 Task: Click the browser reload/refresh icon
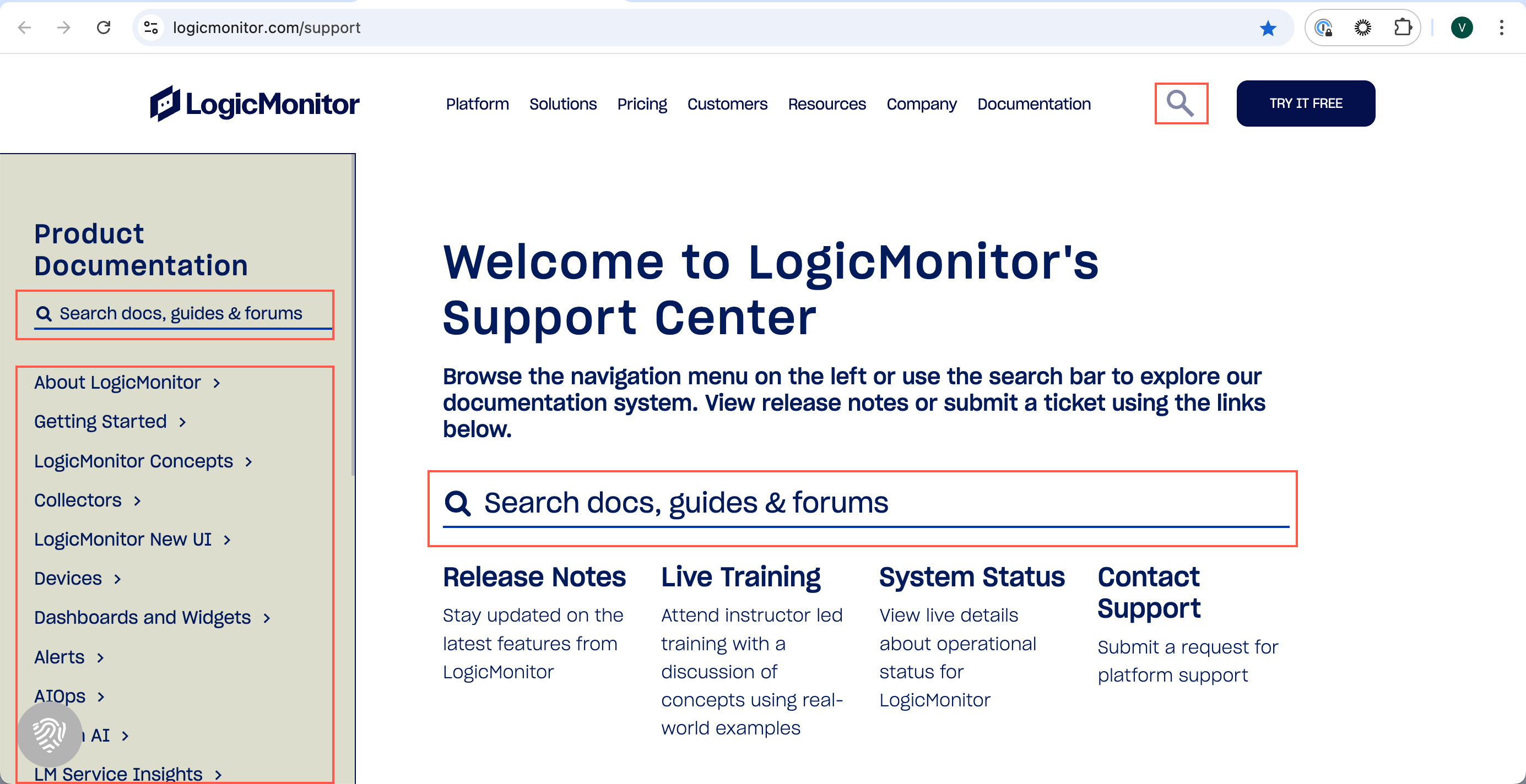[104, 27]
